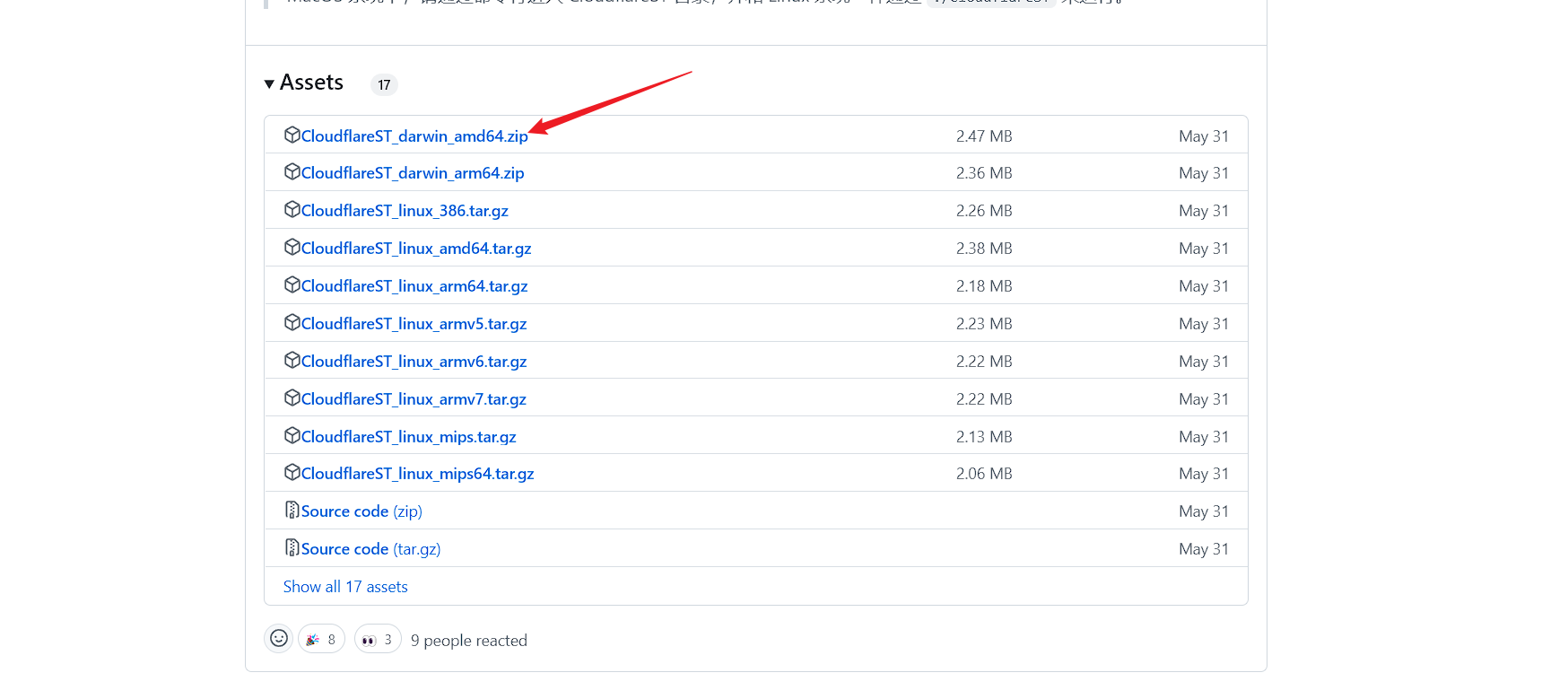Click package icon beside CloudflareST_darwin_arm64.zip
This screenshot has width=1568, height=699.
[x=292, y=171]
